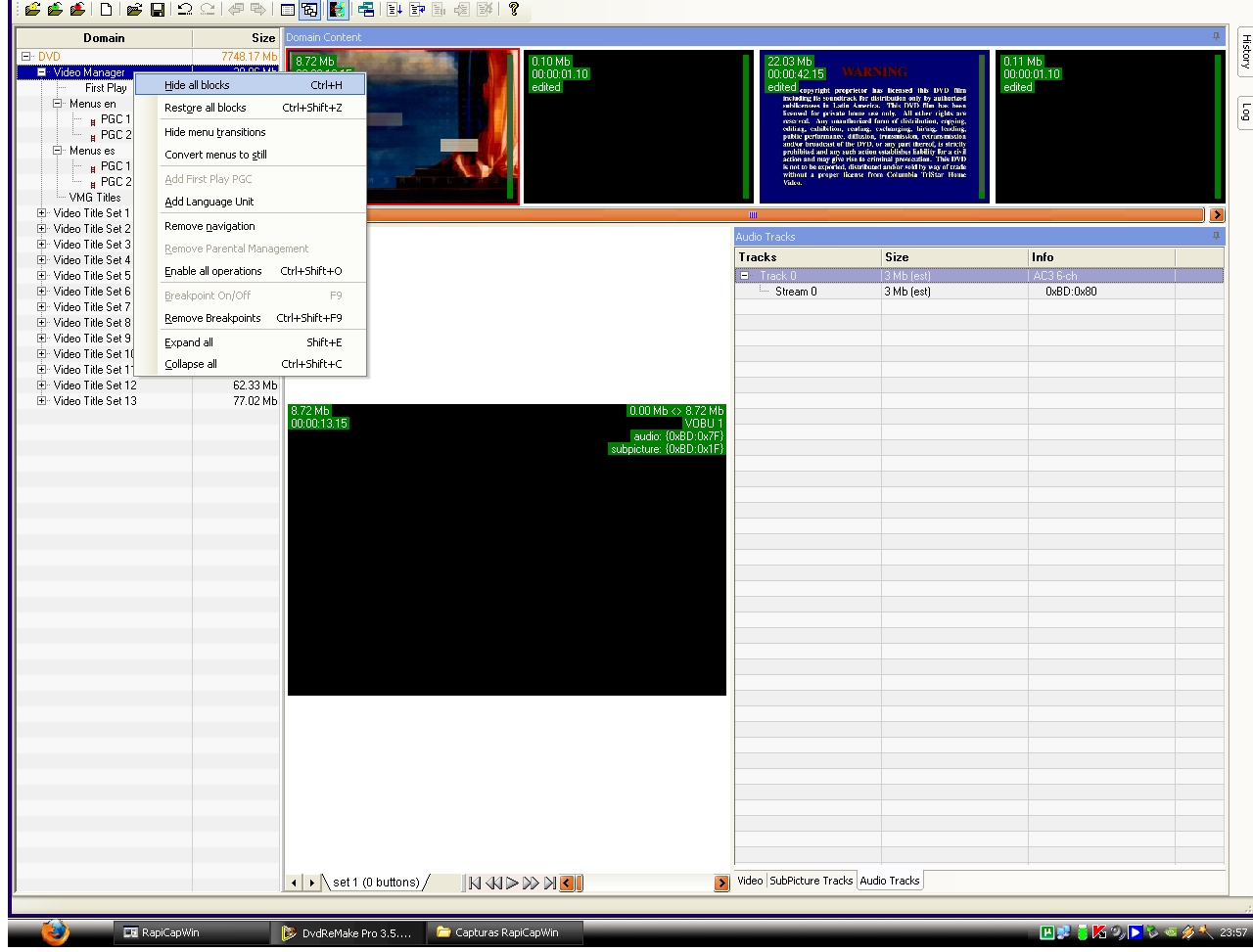1253x952 pixels.
Task: Click the teal cascading windows toolbar icon
Action: pos(366,10)
